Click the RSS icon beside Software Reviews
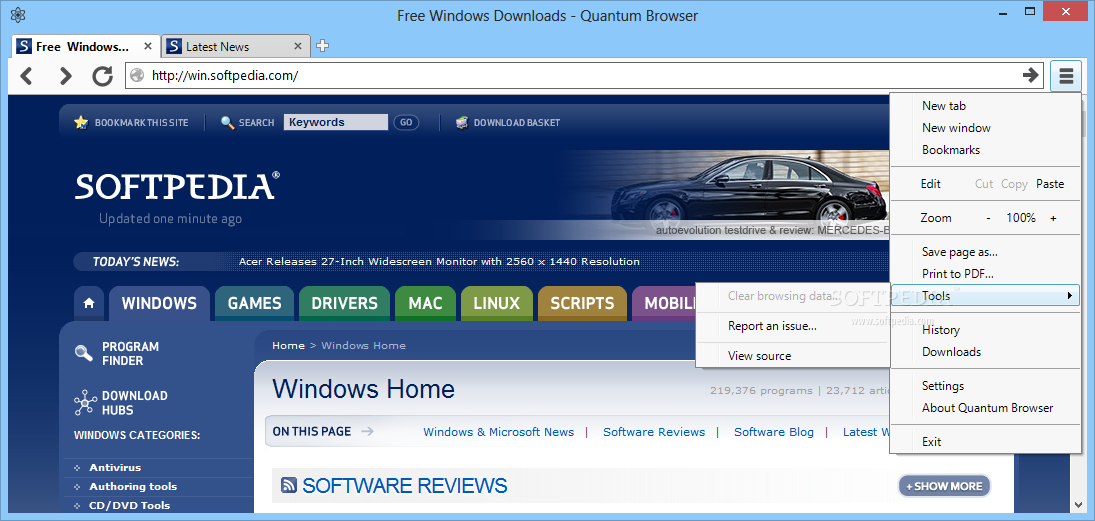This screenshot has width=1095, height=521. [x=288, y=485]
